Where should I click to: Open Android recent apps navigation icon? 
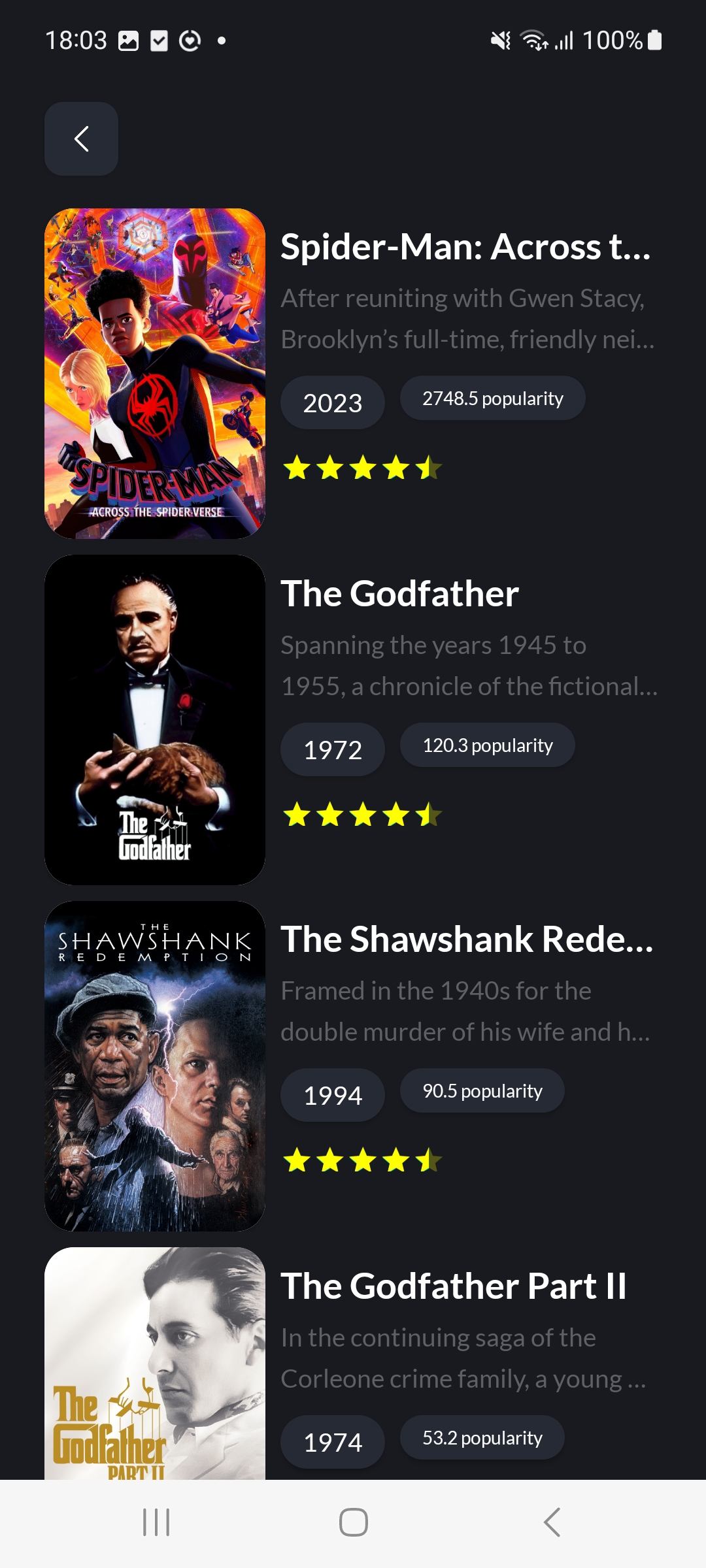[156, 1522]
